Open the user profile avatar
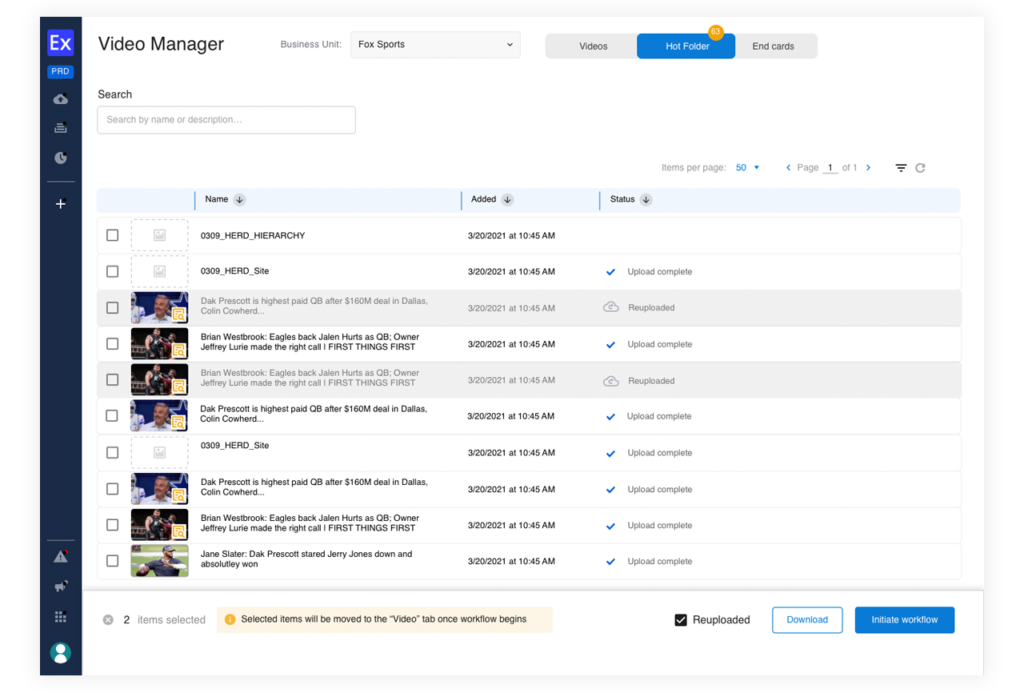This screenshot has width=1024, height=693. (x=60, y=652)
